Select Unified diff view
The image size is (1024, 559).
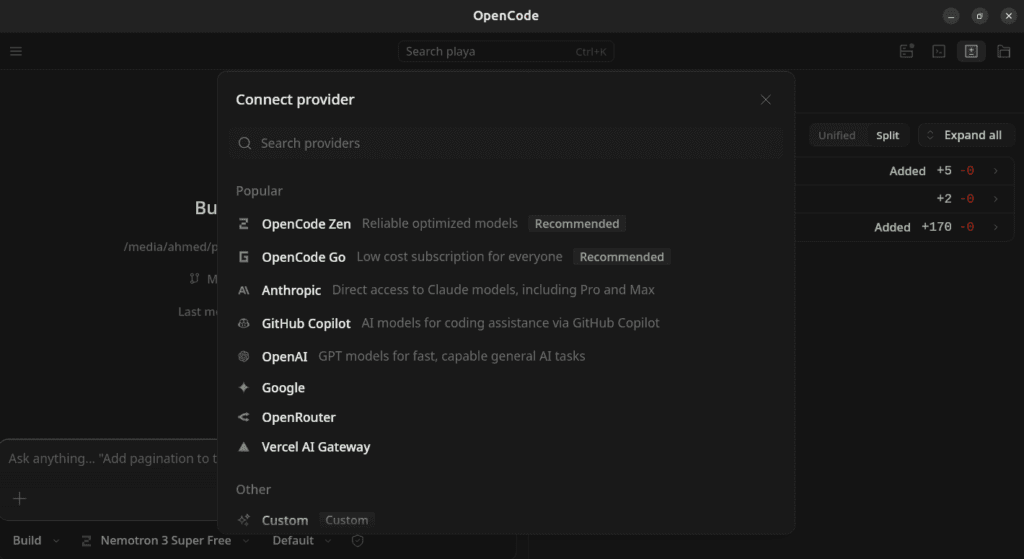point(837,136)
